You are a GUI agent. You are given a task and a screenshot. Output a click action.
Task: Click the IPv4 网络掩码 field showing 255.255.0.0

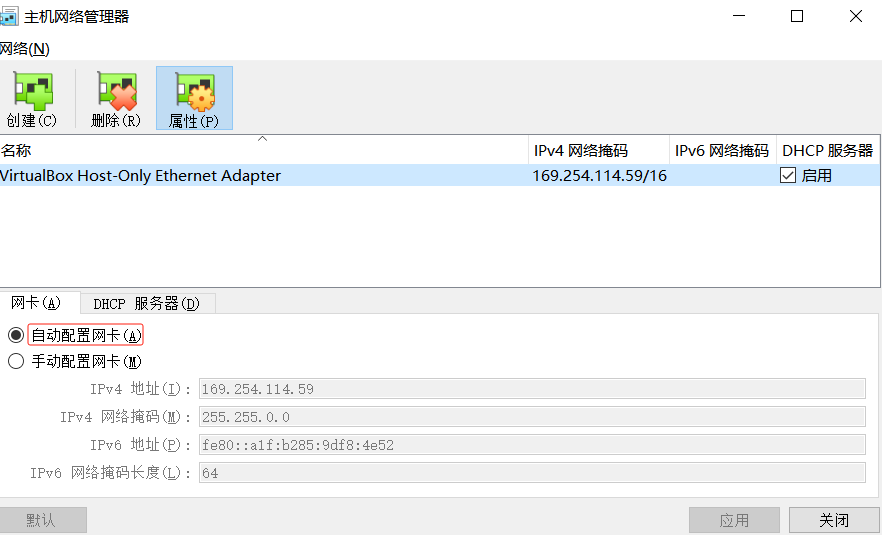tap(532, 417)
